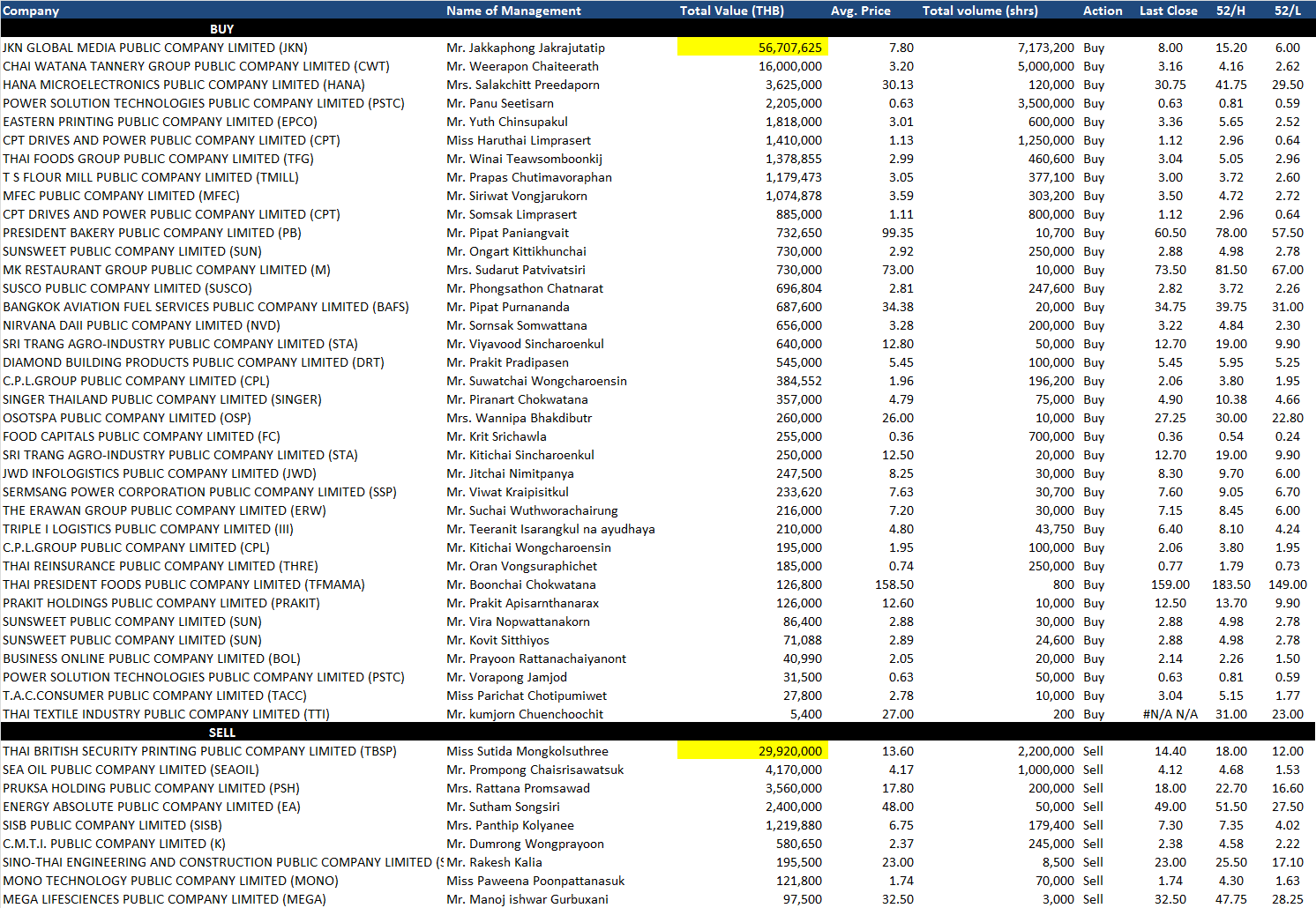Click Mr. Suchai Wuthworachairung name cell

pos(532,510)
